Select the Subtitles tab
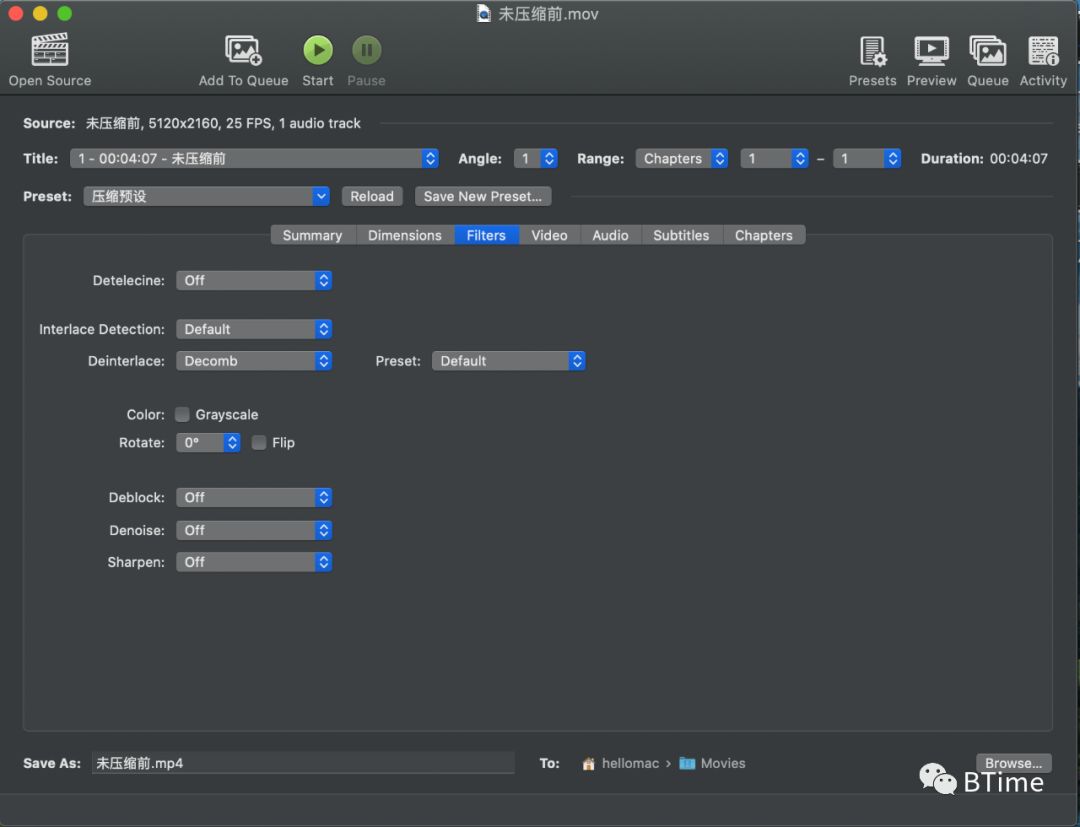This screenshot has height=827, width=1080. (x=681, y=235)
